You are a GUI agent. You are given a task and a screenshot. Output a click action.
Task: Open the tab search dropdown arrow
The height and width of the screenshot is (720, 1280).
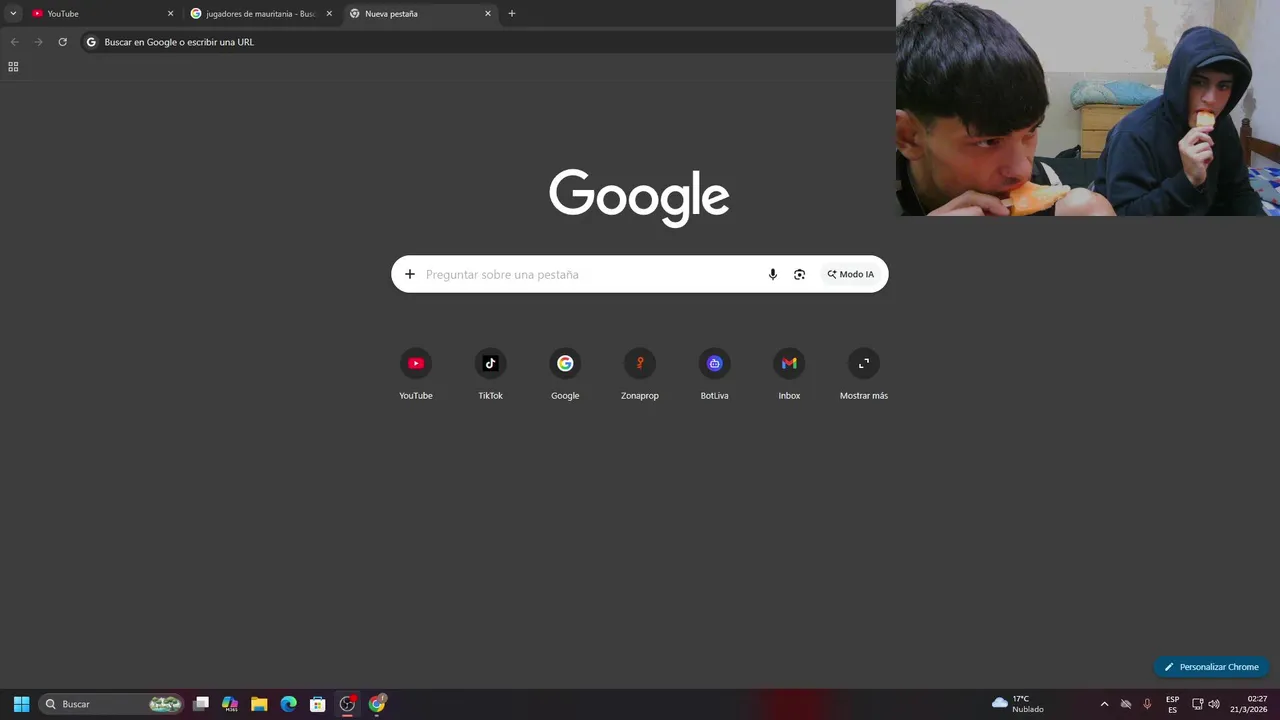13,14
